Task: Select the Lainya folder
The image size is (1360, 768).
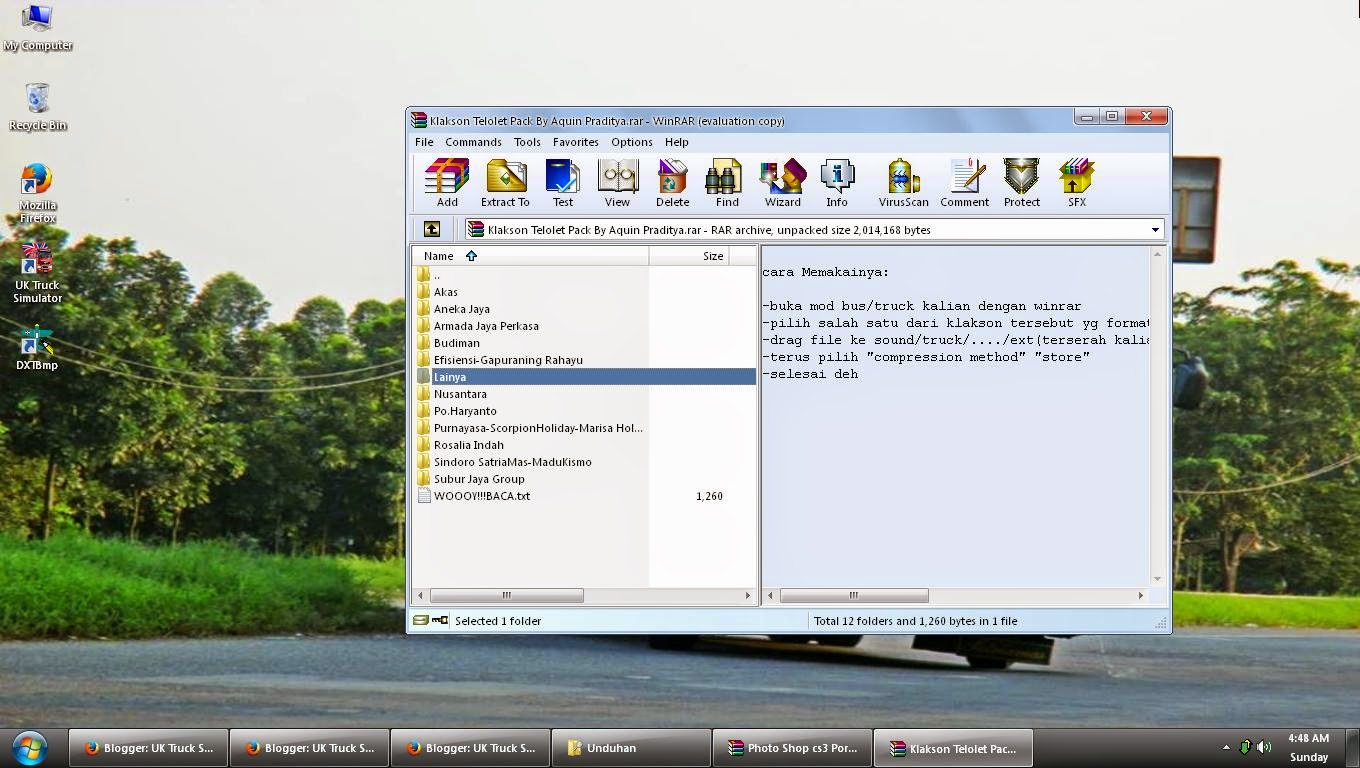Action: [584, 377]
